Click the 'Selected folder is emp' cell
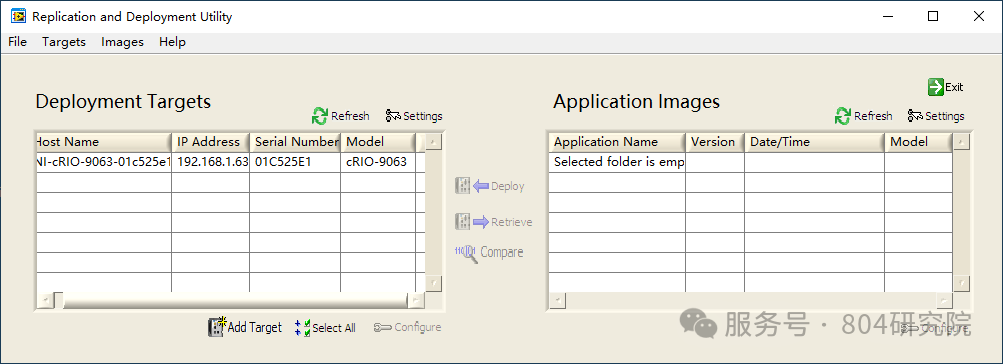Image resolution: width=1003 pixels, height=364 pixels. click(x=617, y=162)
